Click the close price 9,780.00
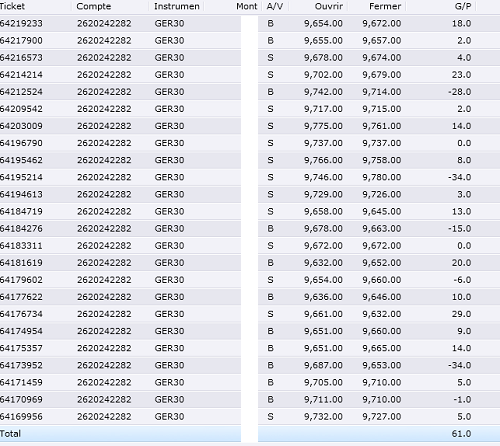Viewport: 500px width, 446px height. click(382, 177)
